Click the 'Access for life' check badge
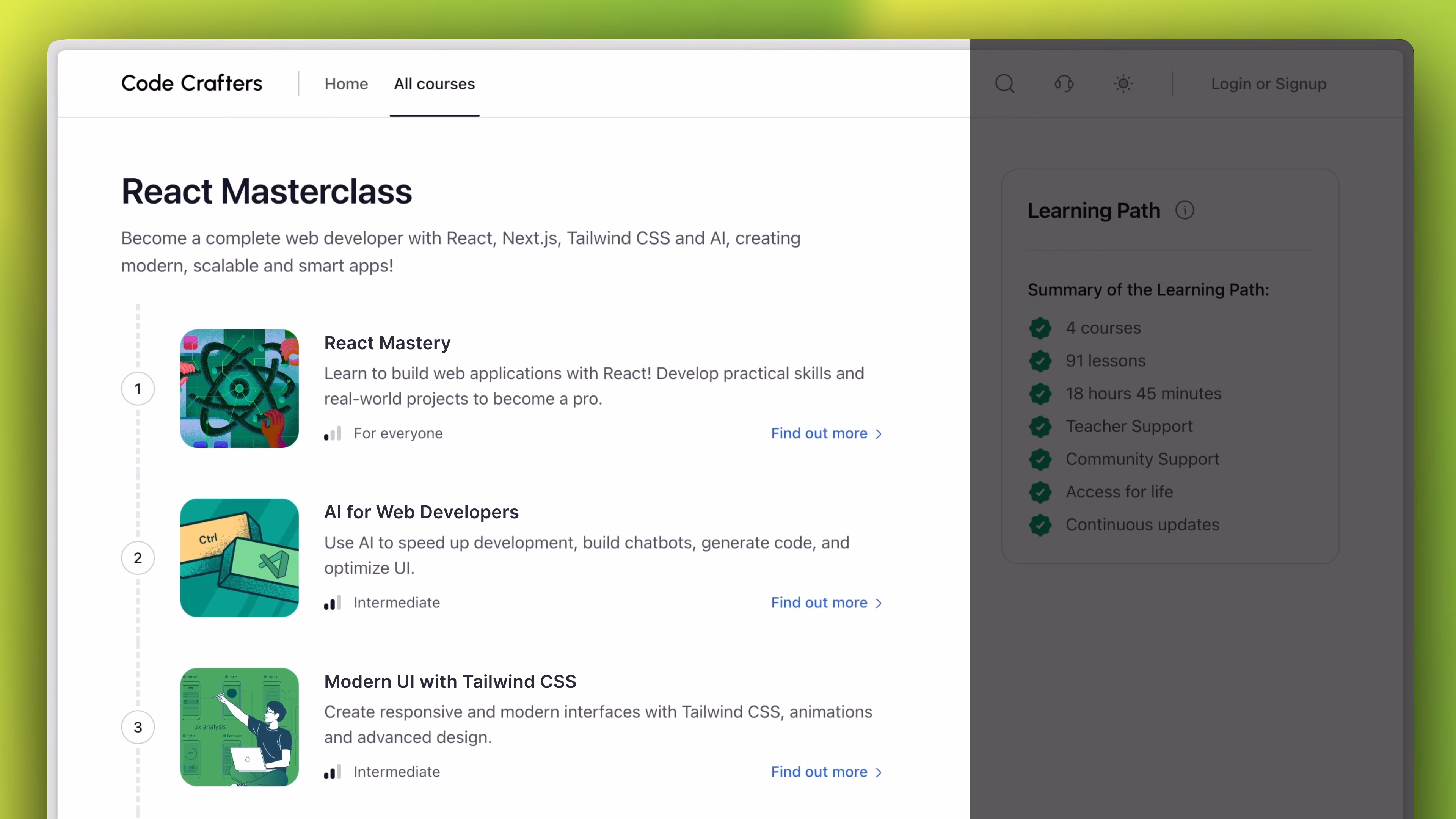The width and height of the screenshot is (1456, 819). coord(1040,492)
